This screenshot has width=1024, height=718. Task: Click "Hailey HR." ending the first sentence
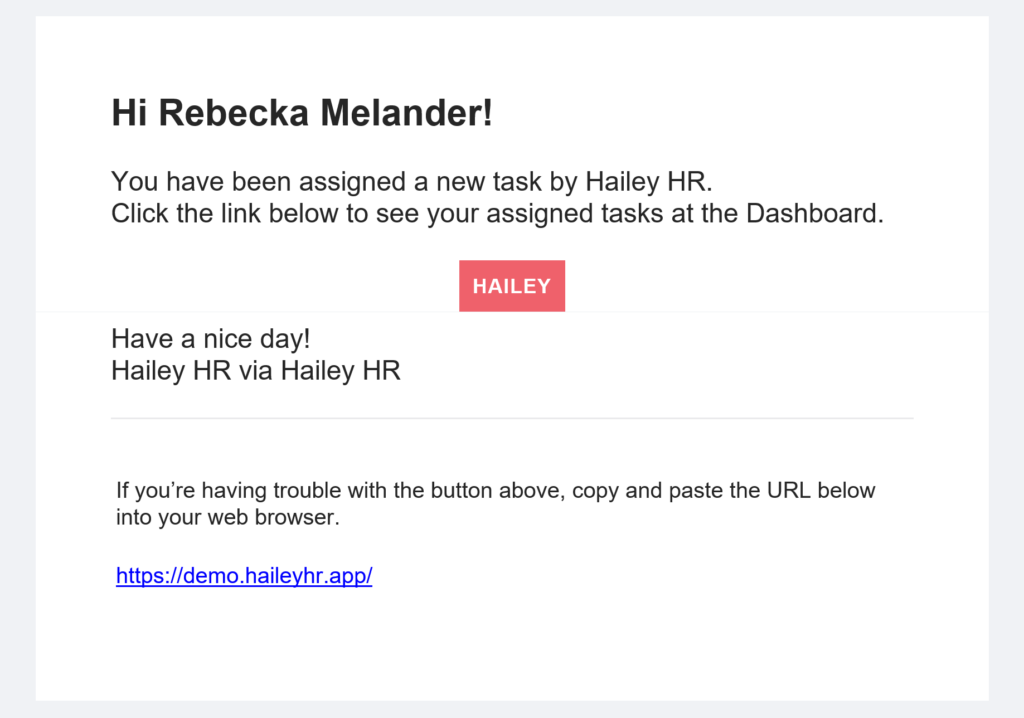pos(648,182)
